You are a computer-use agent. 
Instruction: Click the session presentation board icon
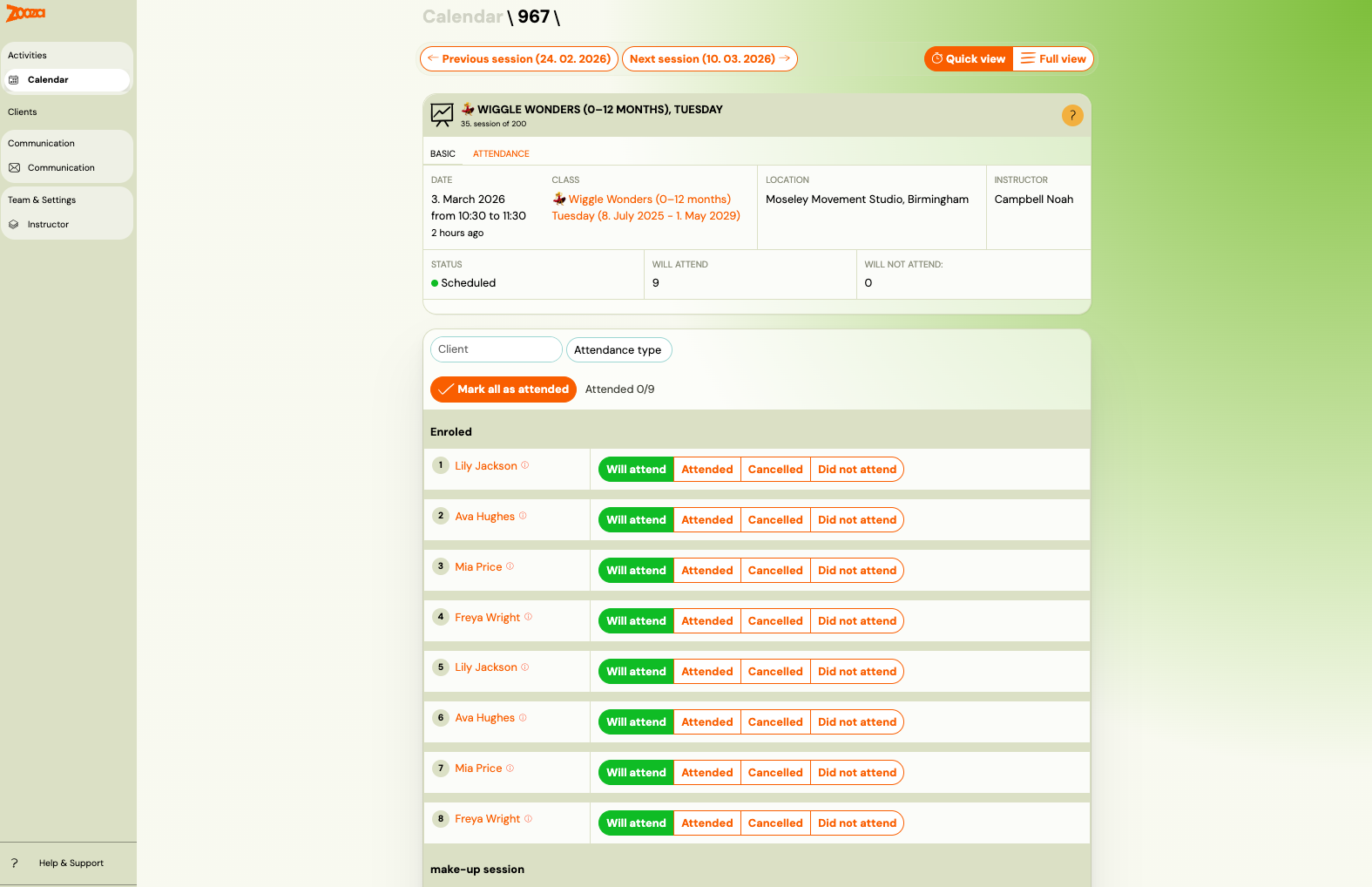coord(442,115)
